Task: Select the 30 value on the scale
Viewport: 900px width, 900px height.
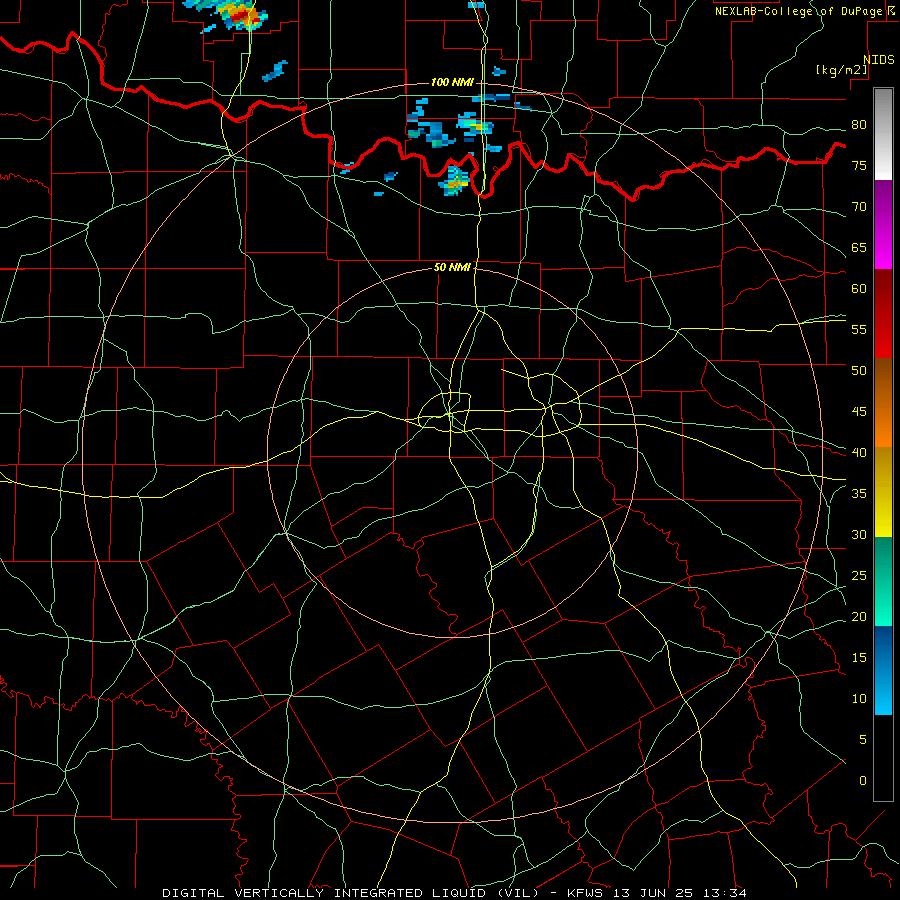Action: pos(859,534)
